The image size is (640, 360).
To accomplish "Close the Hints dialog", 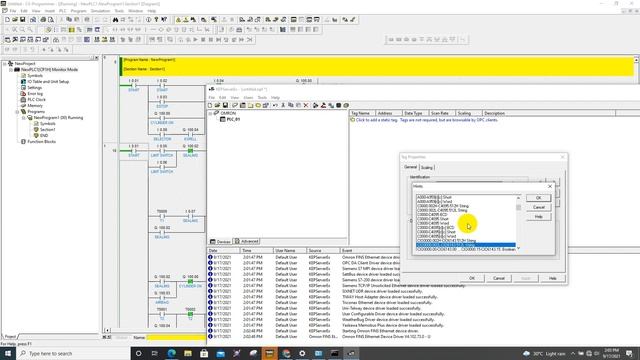I will click(x=549, y=186).
